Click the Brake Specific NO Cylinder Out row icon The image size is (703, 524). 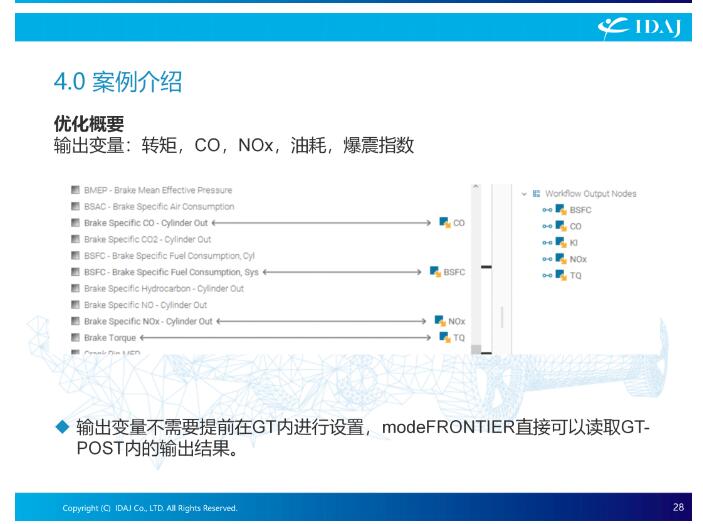point(75,305)
